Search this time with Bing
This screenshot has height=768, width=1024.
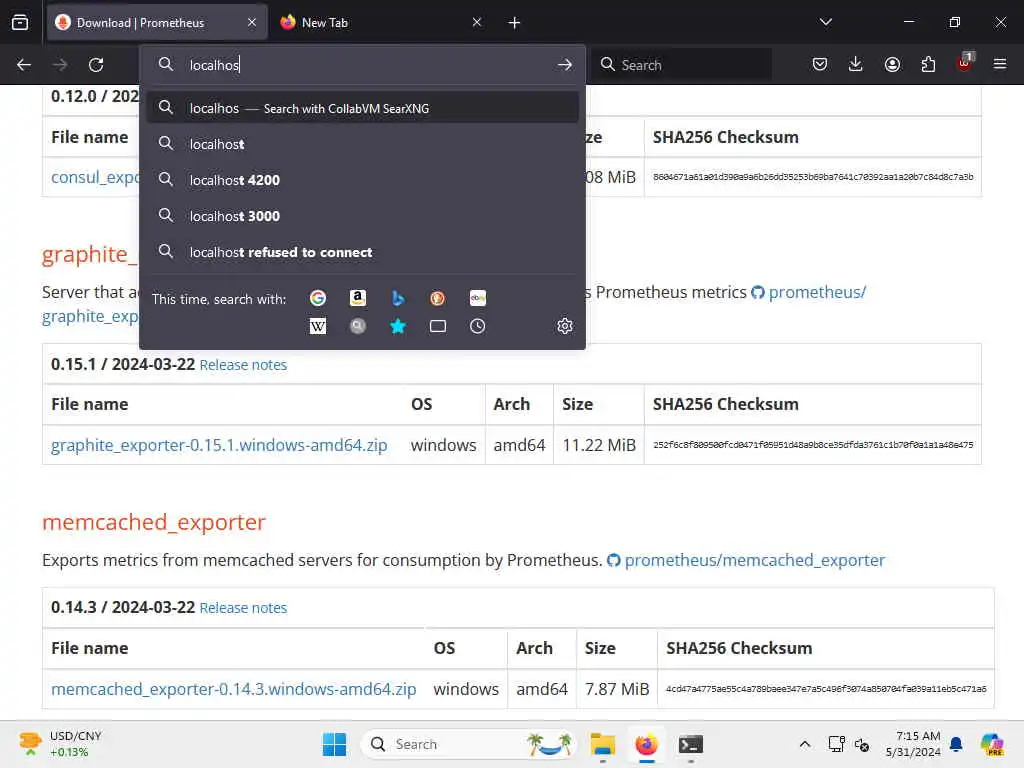tap(398, 298)
